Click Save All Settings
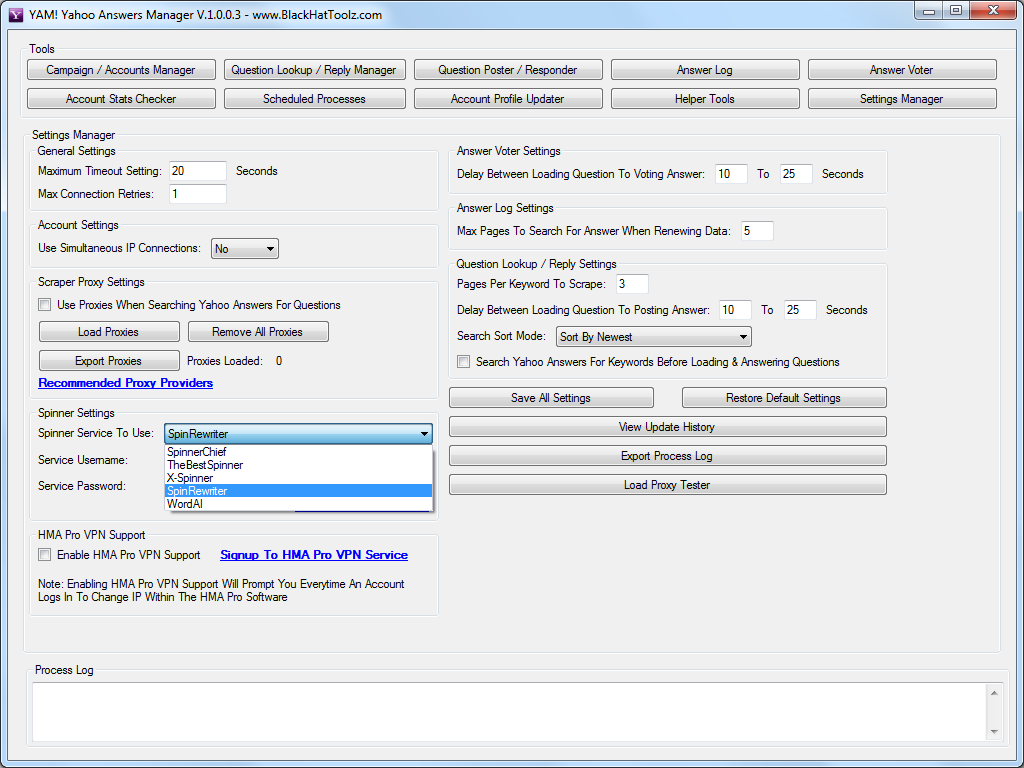The width and height of the screenshot is (1024, 768). pyautogui.click(x=551, y=398)
